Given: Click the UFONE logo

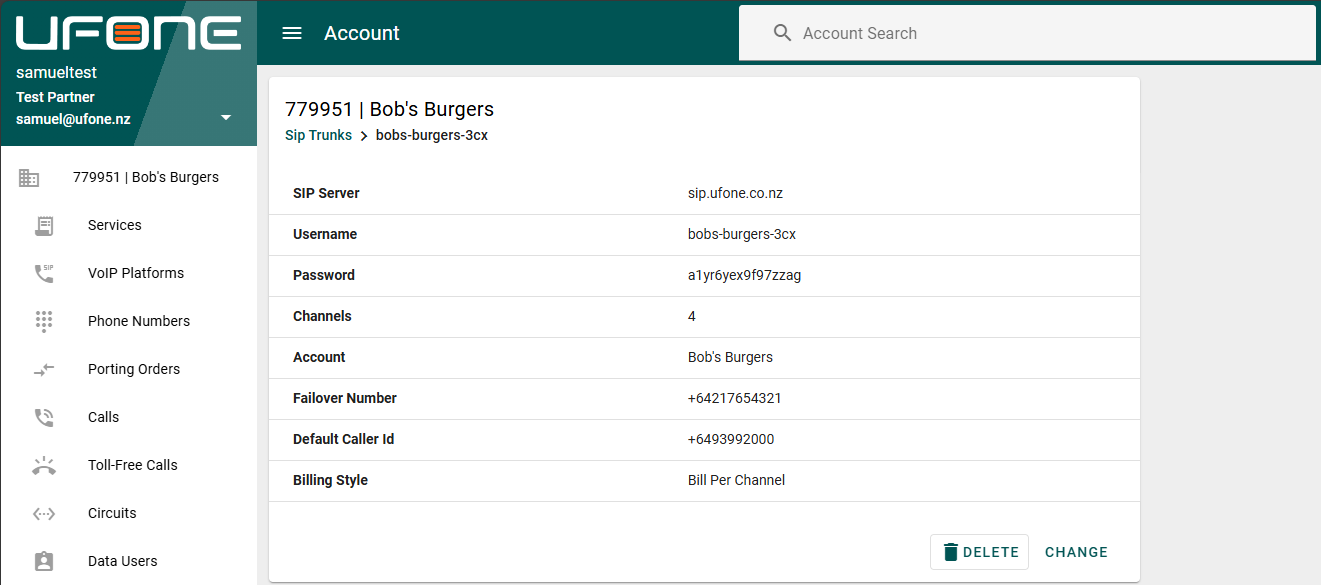Looking at the screenshot, I should pyautogui.click(x=128, y=33).
